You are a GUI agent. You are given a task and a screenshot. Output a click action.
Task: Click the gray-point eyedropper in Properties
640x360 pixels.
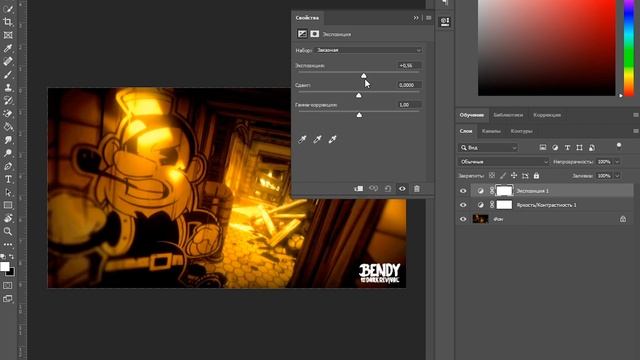pos(317,140)
